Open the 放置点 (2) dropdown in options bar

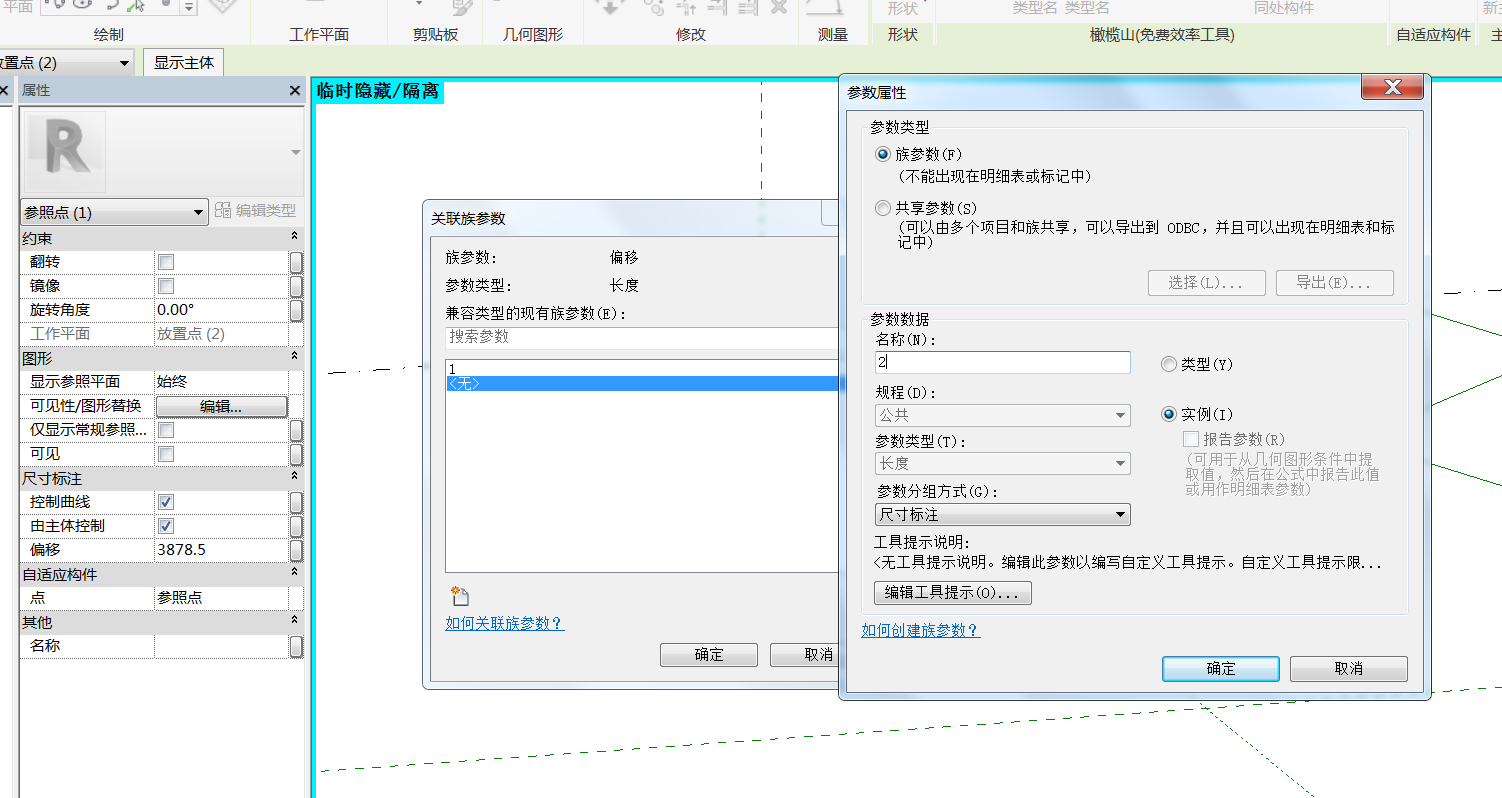66,63
